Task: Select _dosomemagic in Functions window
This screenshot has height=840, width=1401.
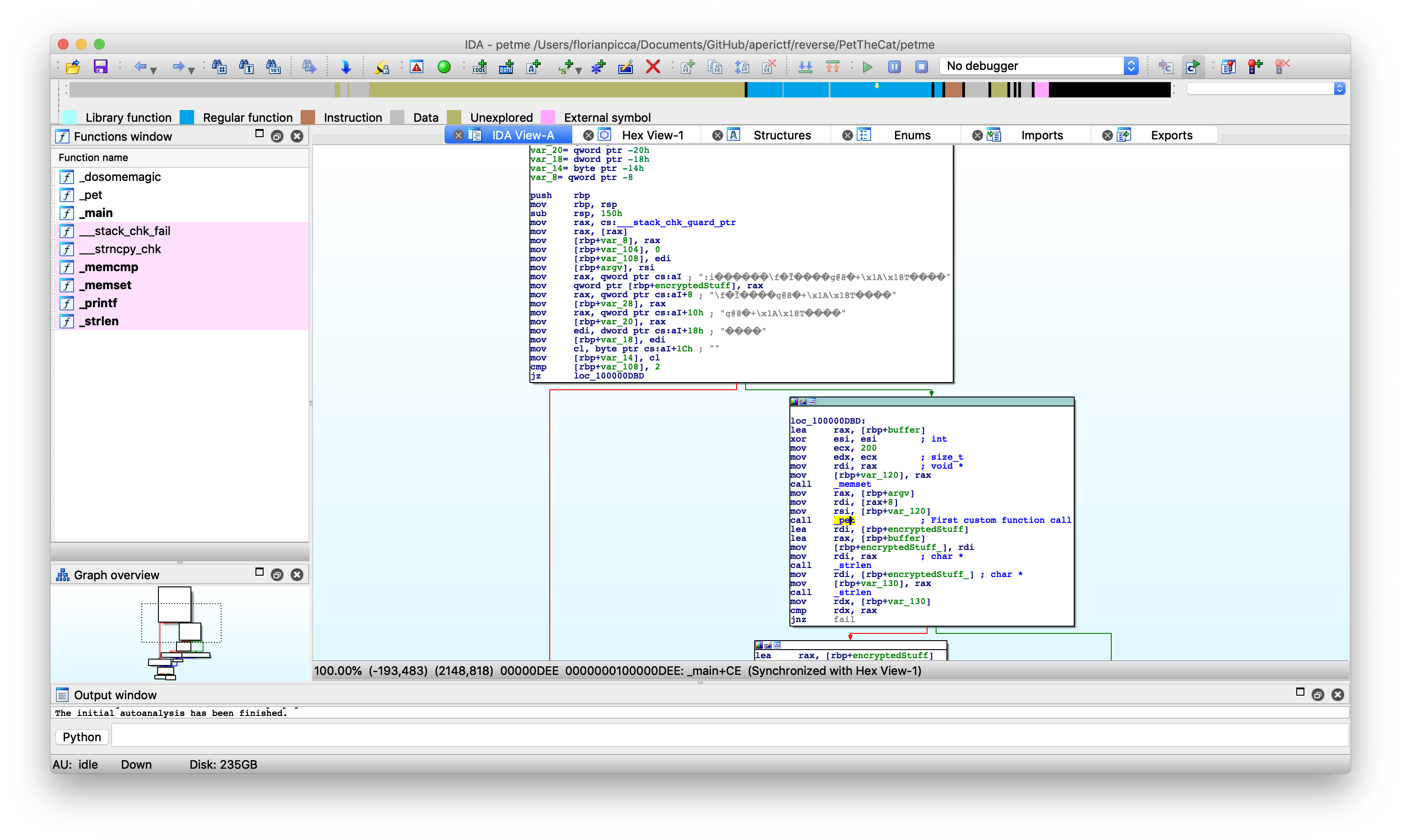Action: pos(181,176)
